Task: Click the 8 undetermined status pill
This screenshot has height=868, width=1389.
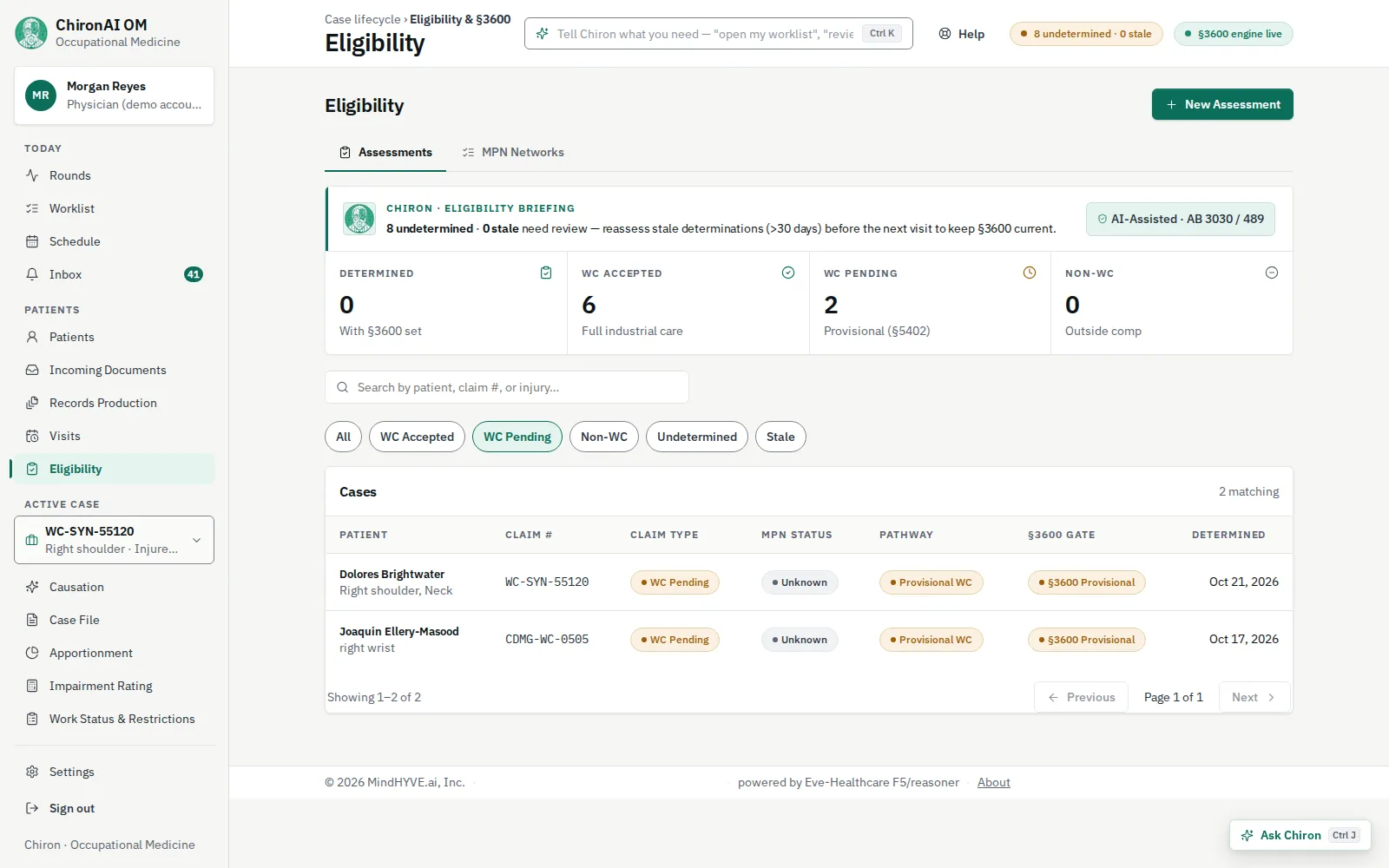Action: (1086, 34)
